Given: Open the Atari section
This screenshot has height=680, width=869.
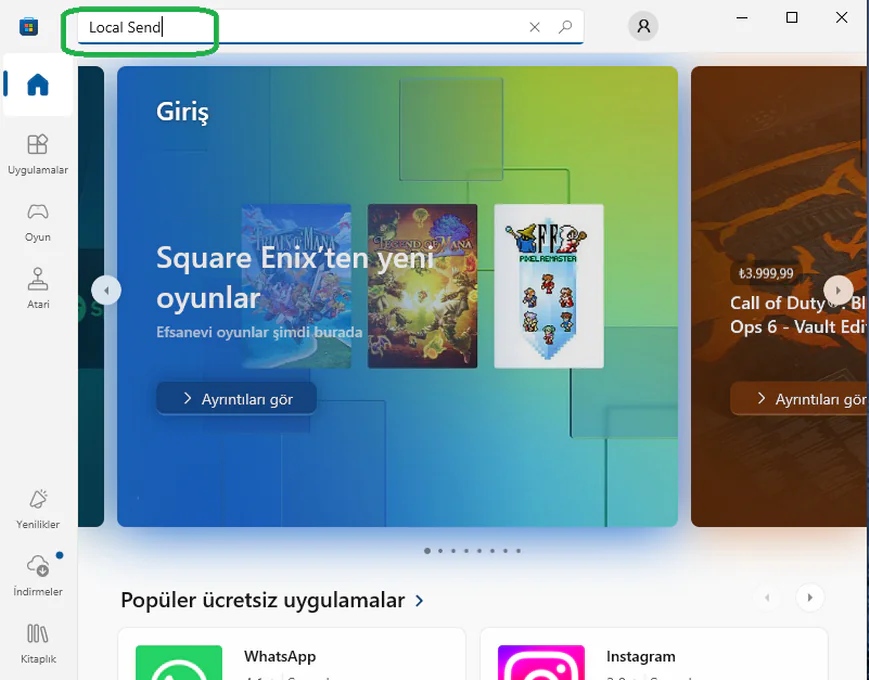Looking at the screenshot, I should click(38, 288).
